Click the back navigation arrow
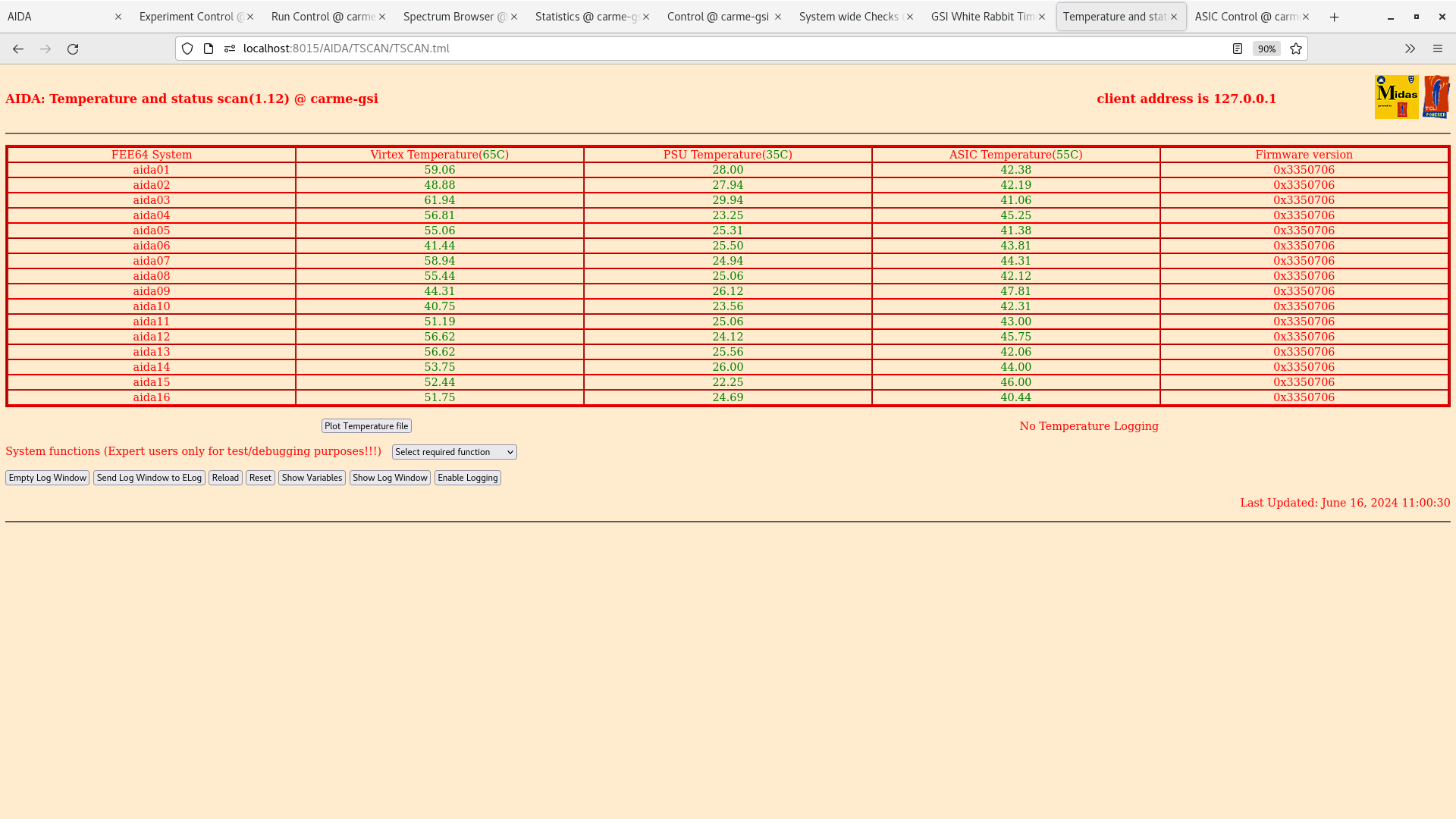This screenshot has height=819, width=1456. [x=18, y=48]
